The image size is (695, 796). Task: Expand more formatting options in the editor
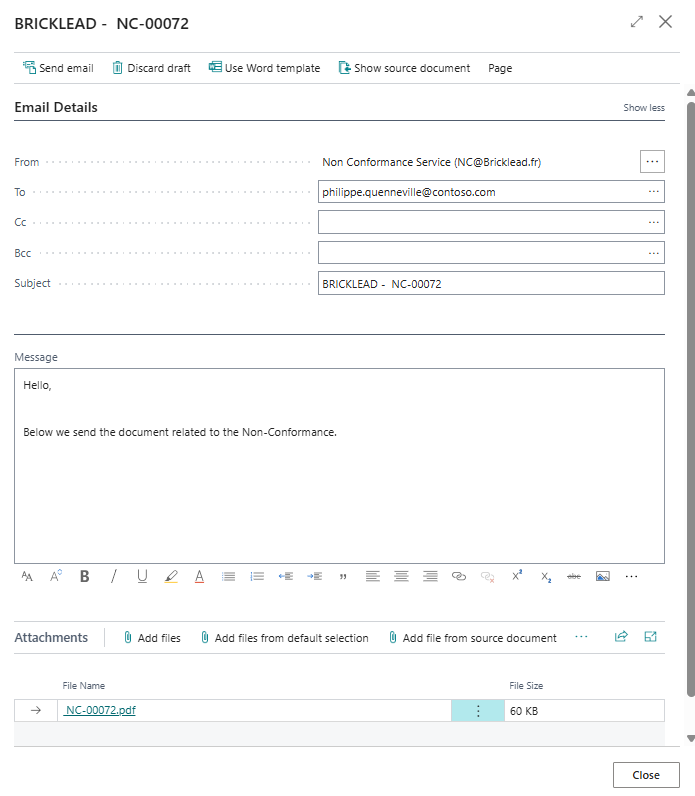(x=631, y=576)
